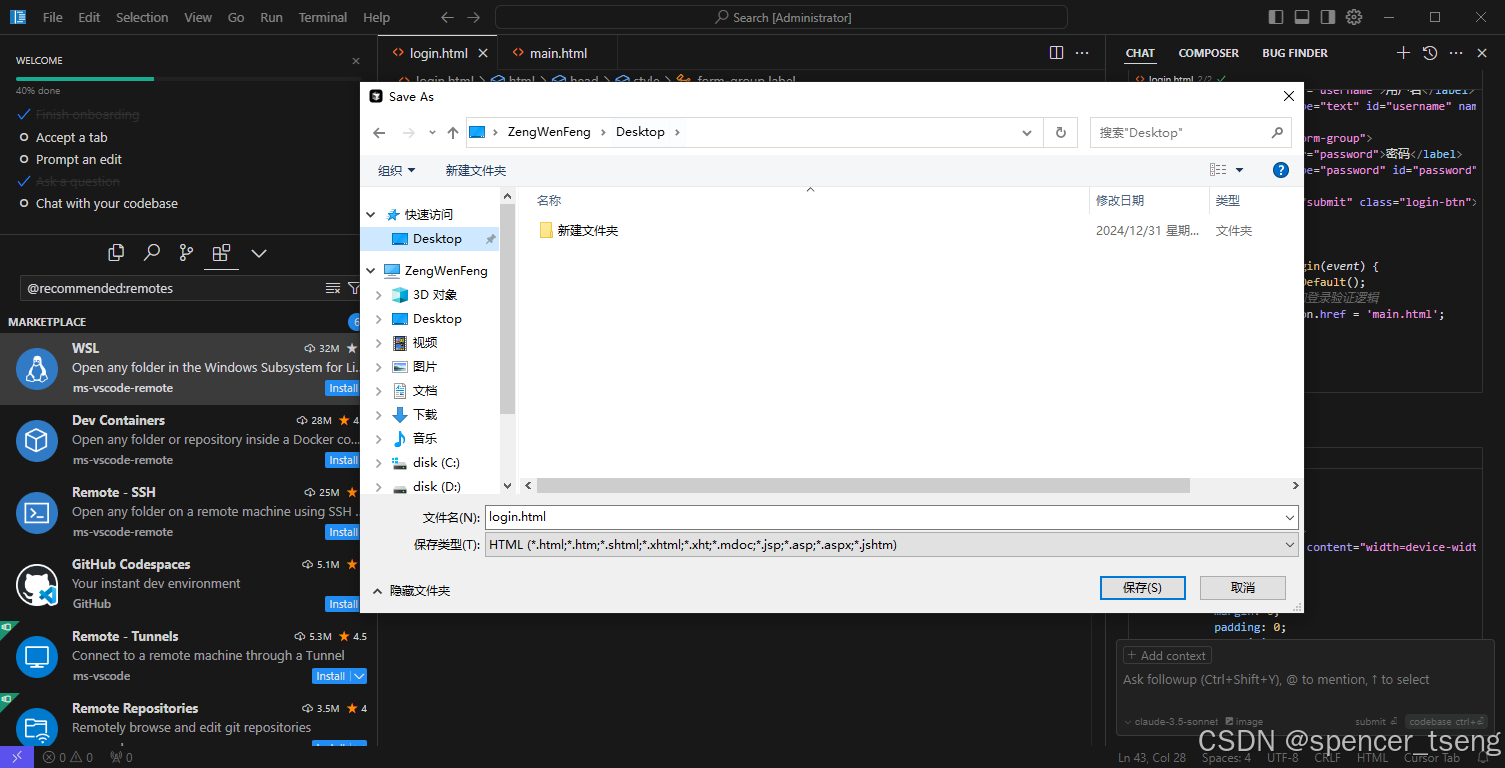Click the 文件名 login.html filename field

click(x=891, y=517)
